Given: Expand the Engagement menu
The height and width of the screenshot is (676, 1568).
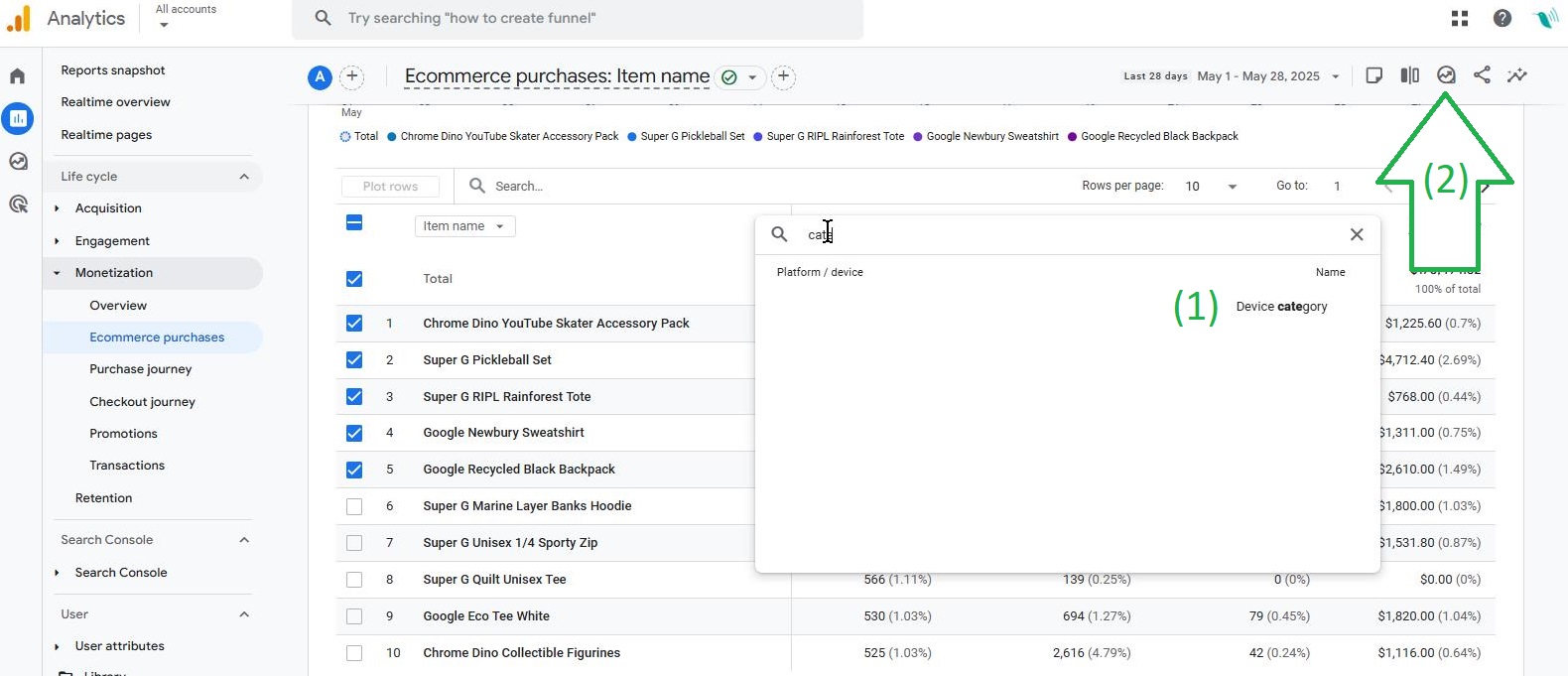Looking at the screenshot, I should pyautogui.click(x=57, y=241).
